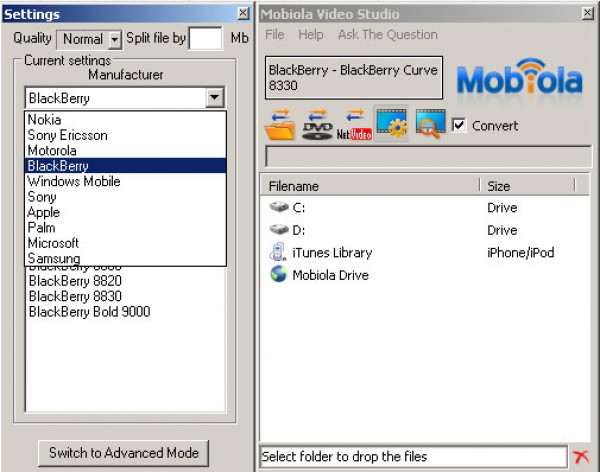600x472 pixels.
Task: Click the Size column header
Action: (x=527, y=186)
